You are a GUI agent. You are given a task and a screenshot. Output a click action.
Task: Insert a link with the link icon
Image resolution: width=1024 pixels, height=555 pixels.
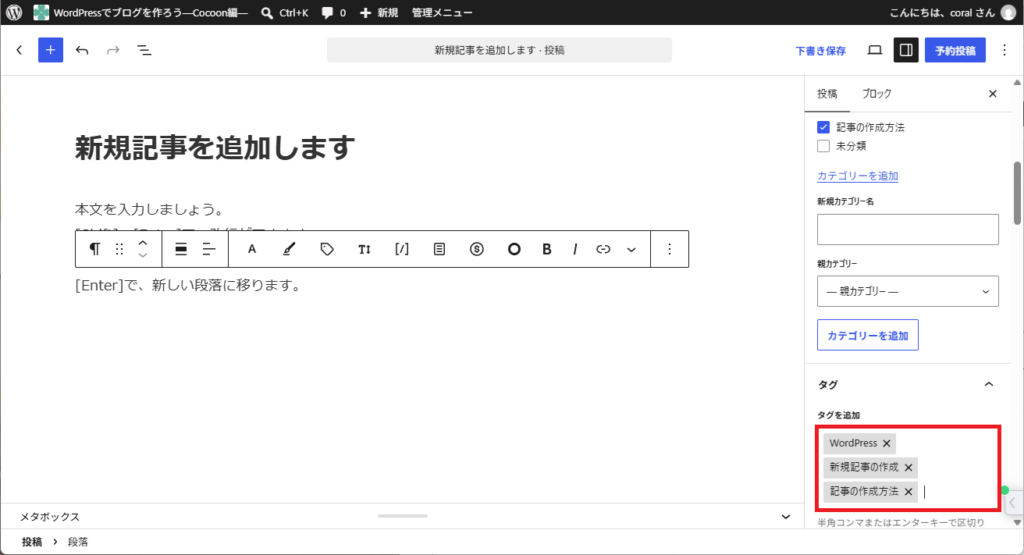click(x=603, y=249)
